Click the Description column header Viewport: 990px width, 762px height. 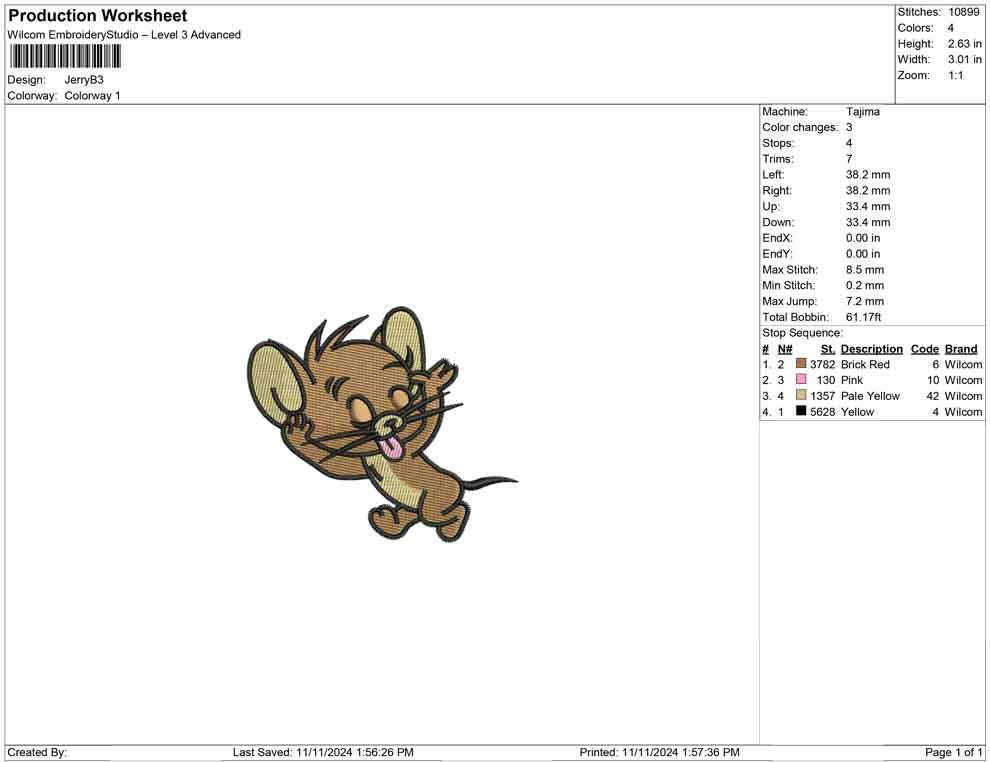pos(871,349)
